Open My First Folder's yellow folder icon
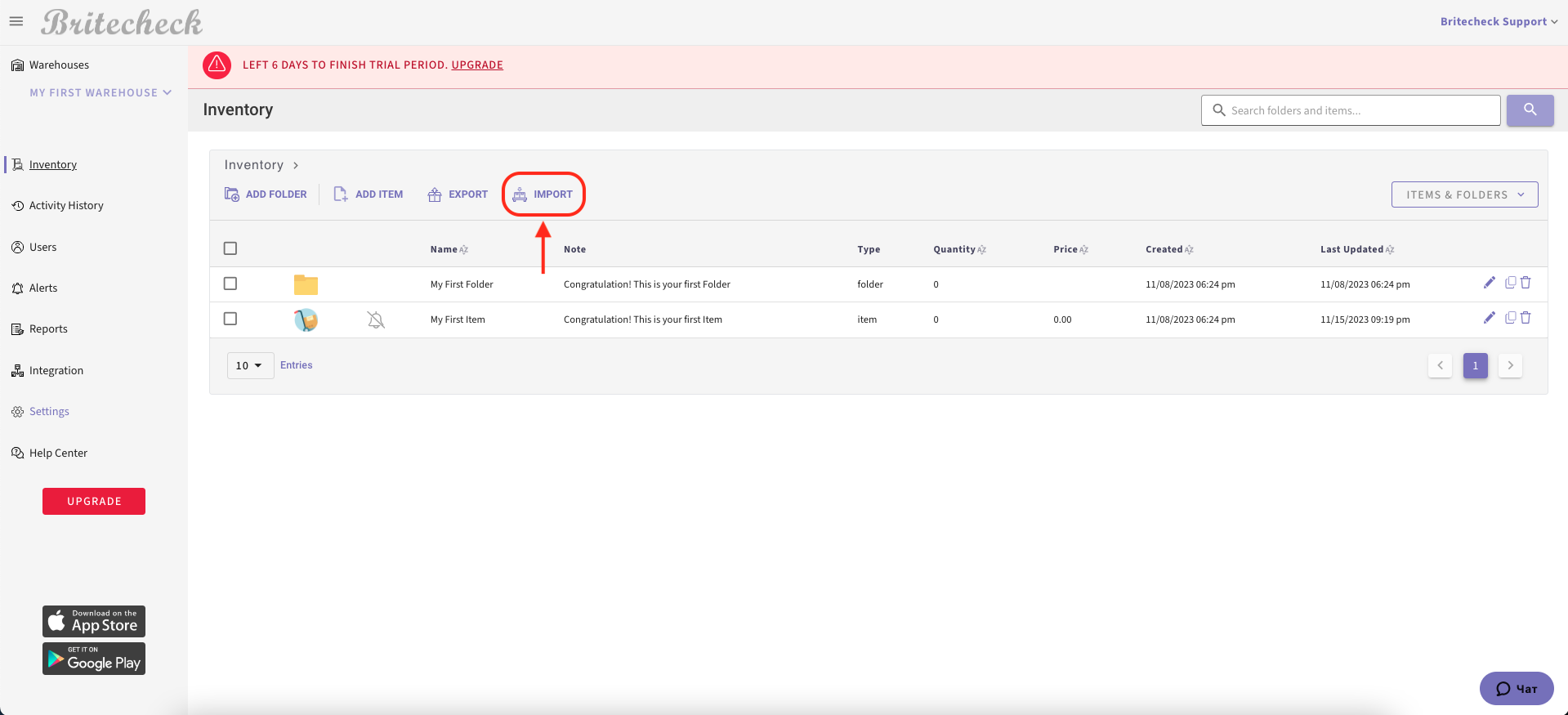Viewport: 1568px width, 715px height. click(306, 284)
